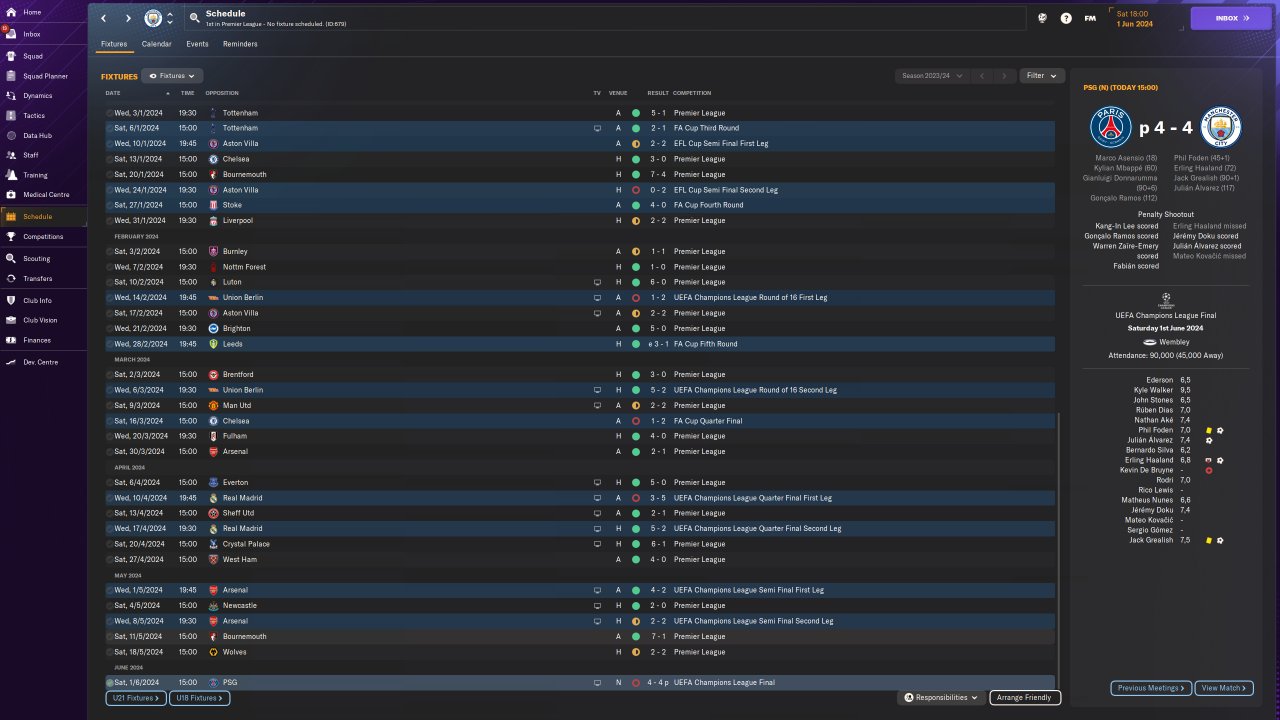Click Erling Haaland in the lineup list
The width and height of the screenshot is (1280, 720).
point(1147,460)
